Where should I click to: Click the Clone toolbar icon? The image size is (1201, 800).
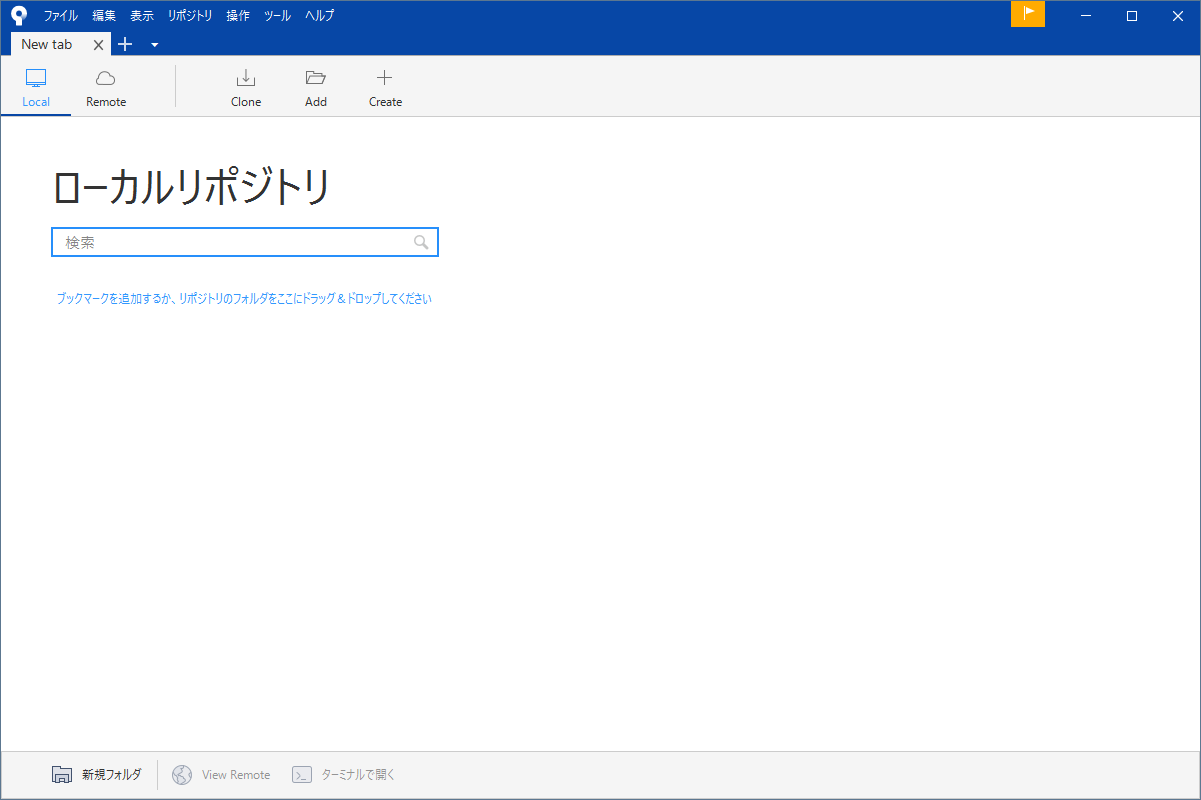[x=246, y=78]
